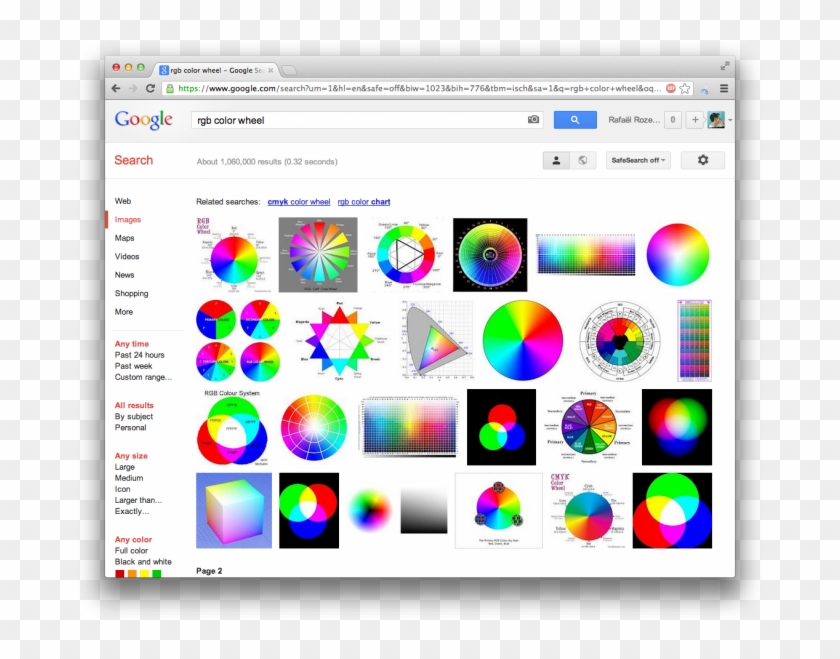Click the blue magnifying glass search button

tap(575, 119)
